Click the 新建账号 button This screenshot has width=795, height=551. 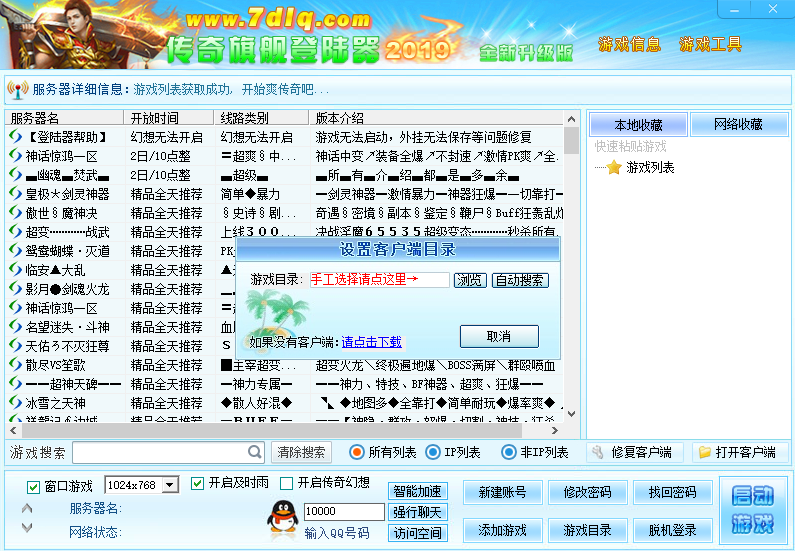(x=502, y=492)
